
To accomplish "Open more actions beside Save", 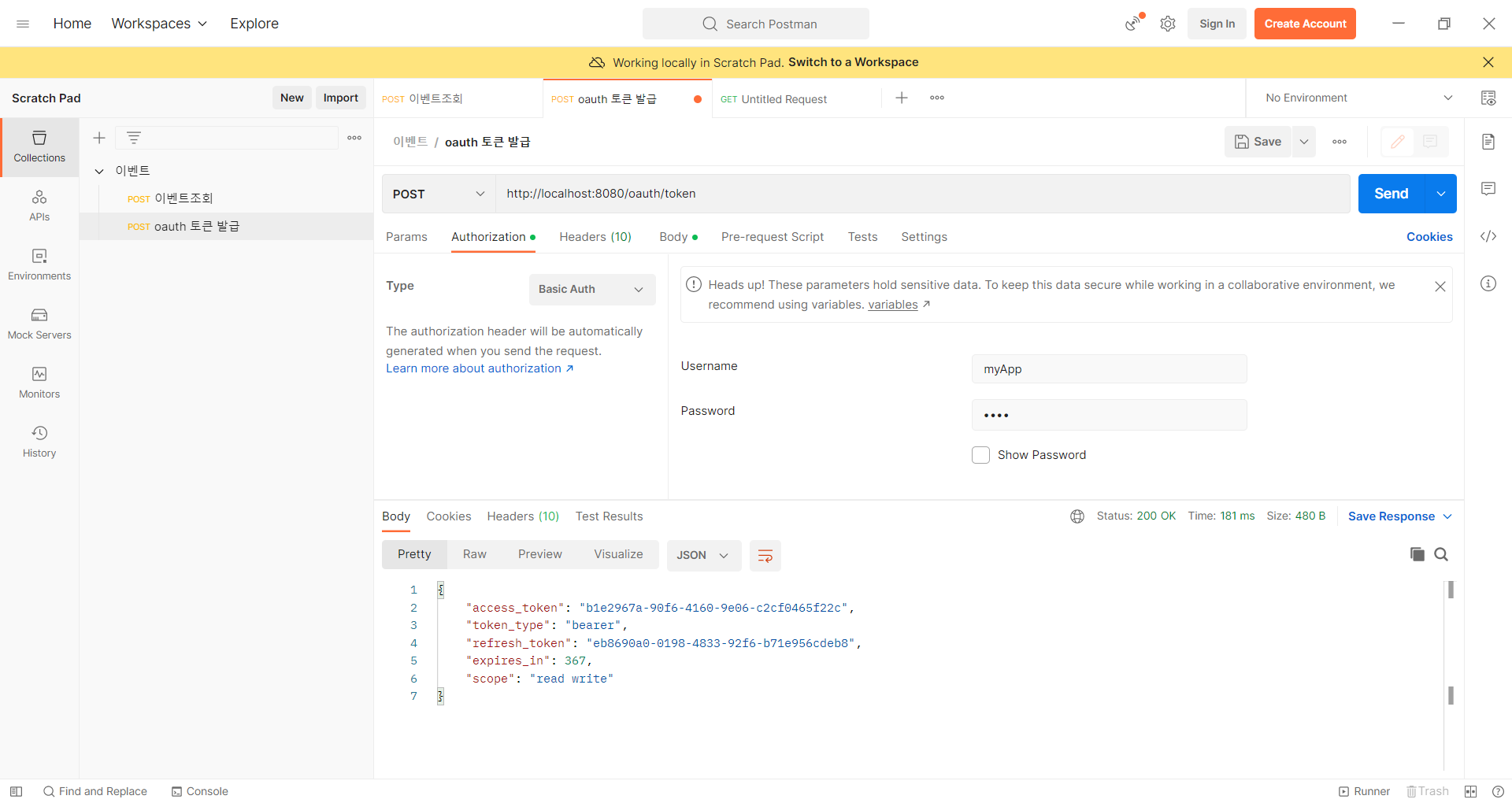I will [x=1340, y=142].
